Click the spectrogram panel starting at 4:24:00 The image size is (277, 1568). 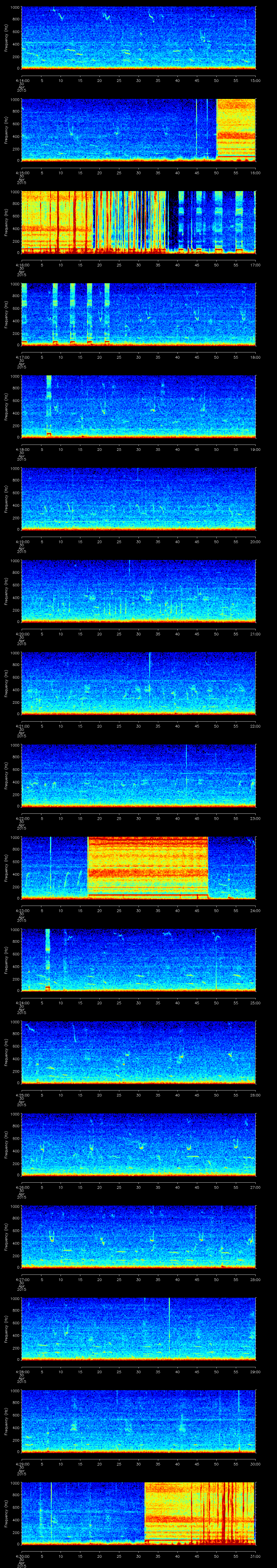click(139, 960)
